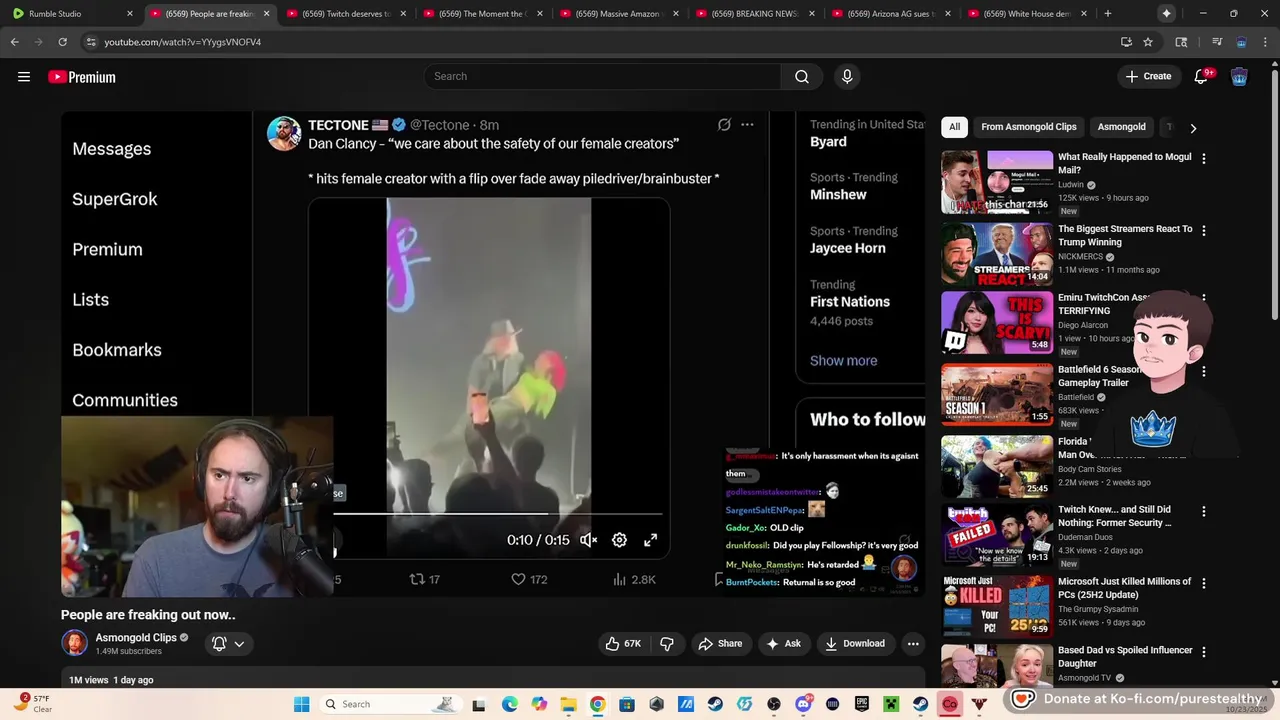The image size is (1280, 720).
Task: Toggle notification bell for Asmongold Clips
Action: tap(219, 644)
